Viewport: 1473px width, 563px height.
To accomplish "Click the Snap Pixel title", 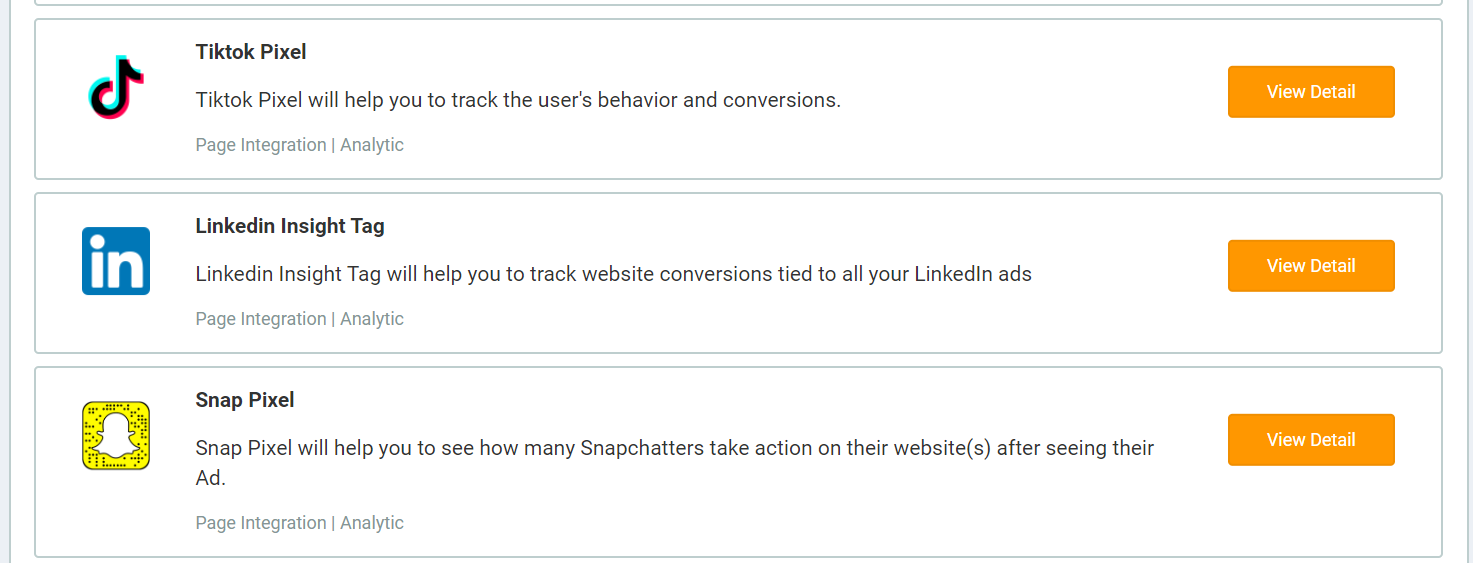I will click(245, 400).
